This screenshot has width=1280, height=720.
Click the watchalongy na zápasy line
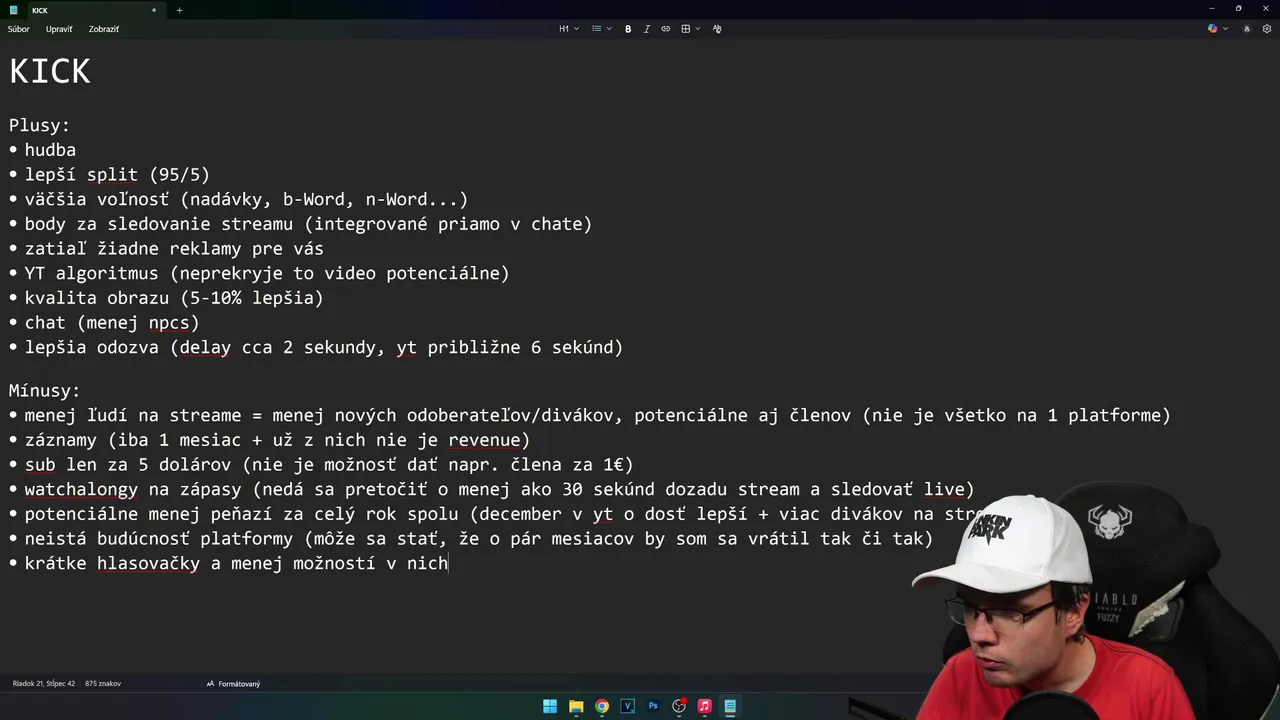[499, 489]
